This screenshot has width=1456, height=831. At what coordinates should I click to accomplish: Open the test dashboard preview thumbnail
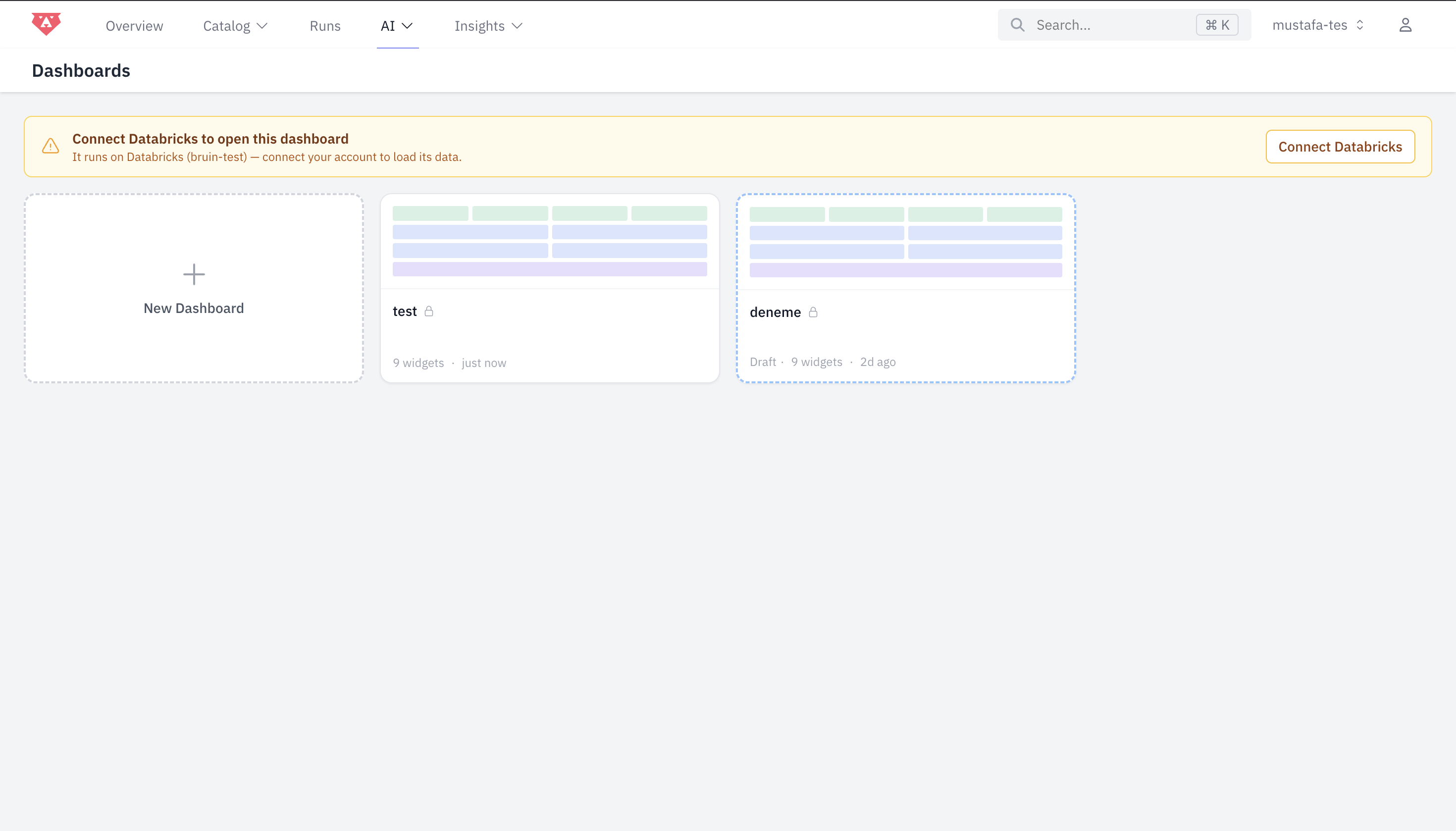click(550, 241)
